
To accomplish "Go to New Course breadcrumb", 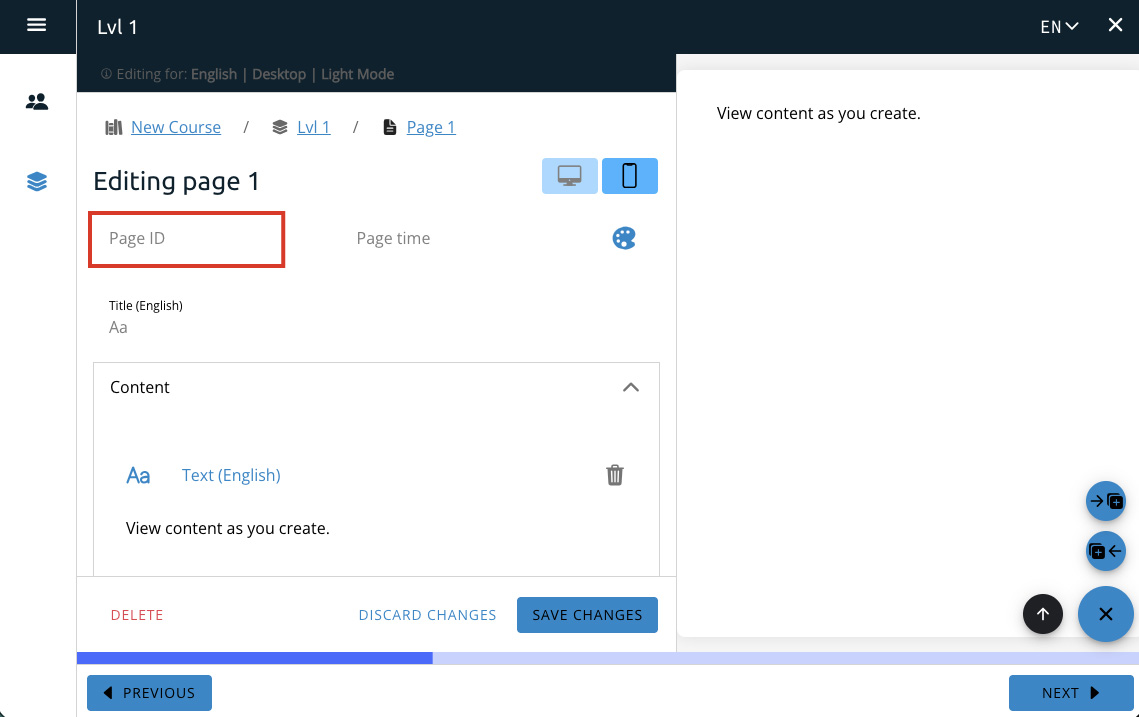I will click(175, 127).
